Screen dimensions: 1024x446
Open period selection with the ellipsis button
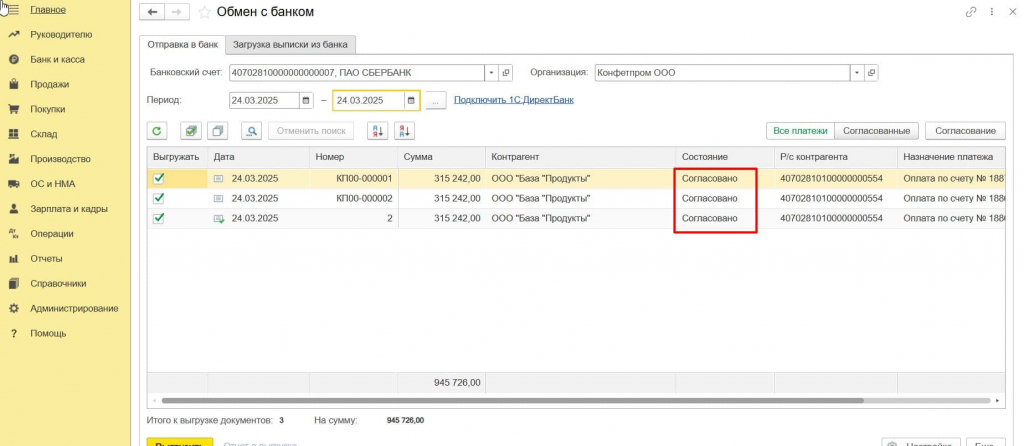436,101
